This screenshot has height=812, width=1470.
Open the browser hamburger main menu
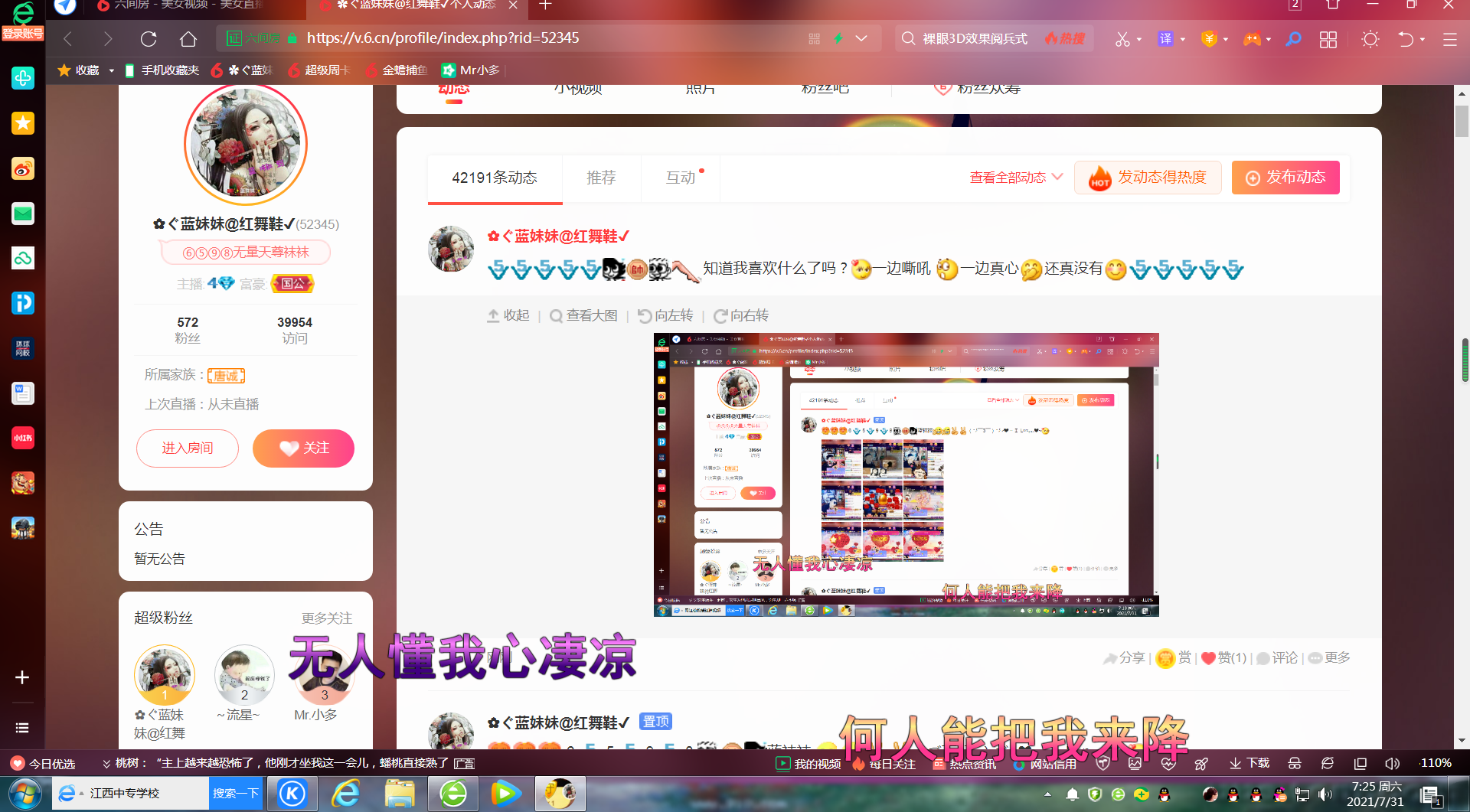click(1449, 39)
